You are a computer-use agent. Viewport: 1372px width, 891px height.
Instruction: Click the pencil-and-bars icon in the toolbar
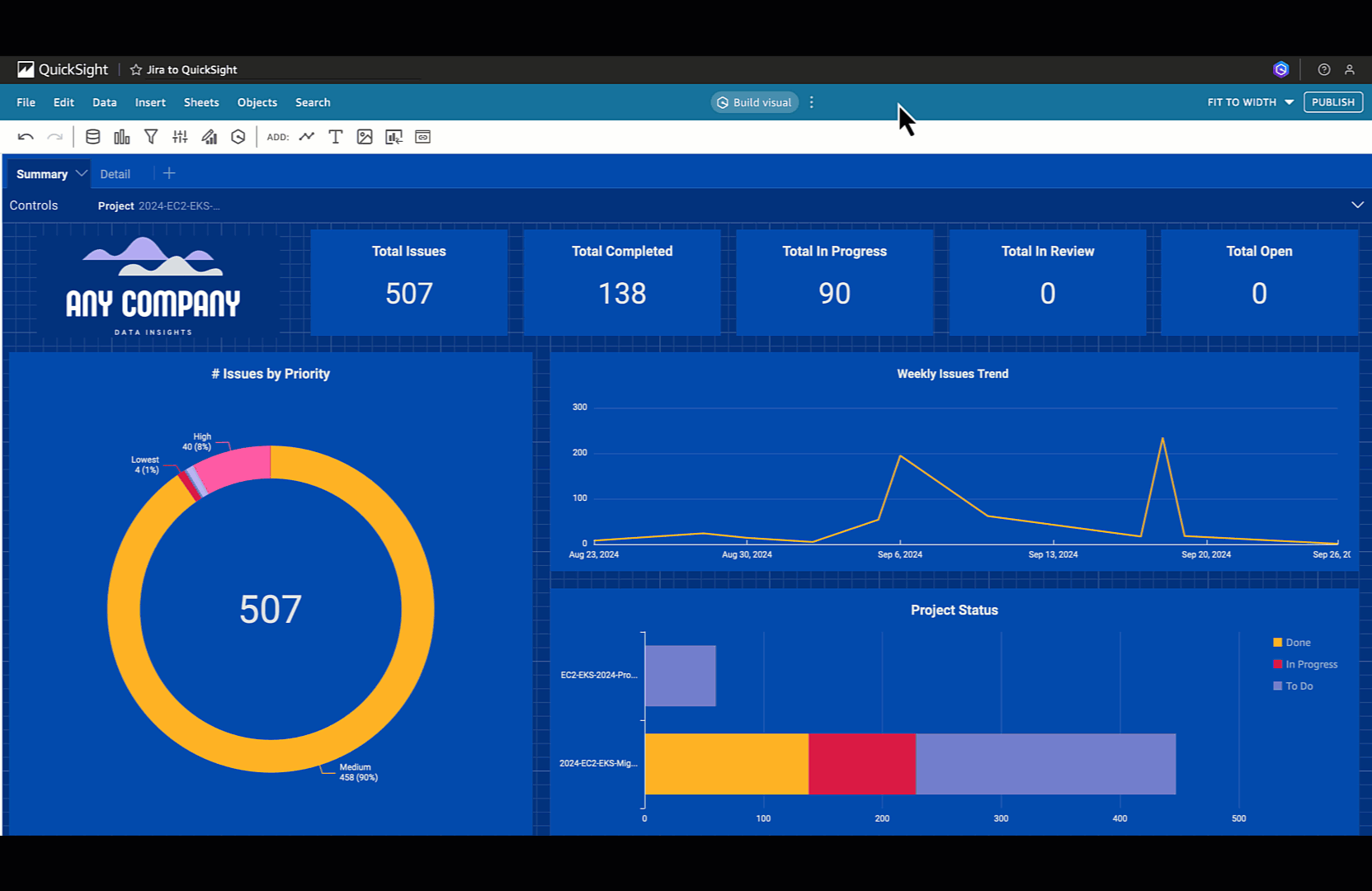pyautogui.click(x=210, y=137)
